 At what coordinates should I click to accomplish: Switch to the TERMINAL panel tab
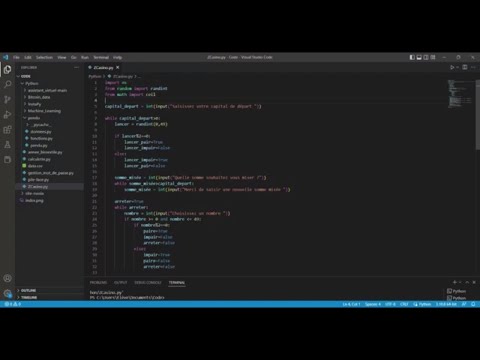(177, 283)
